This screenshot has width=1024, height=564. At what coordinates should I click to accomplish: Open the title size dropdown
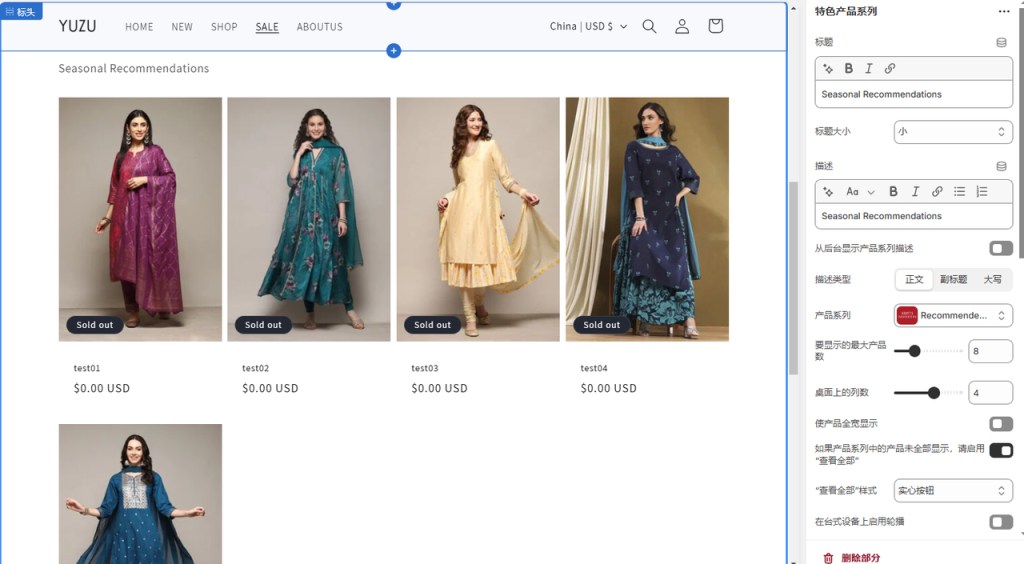coord(953,132)
